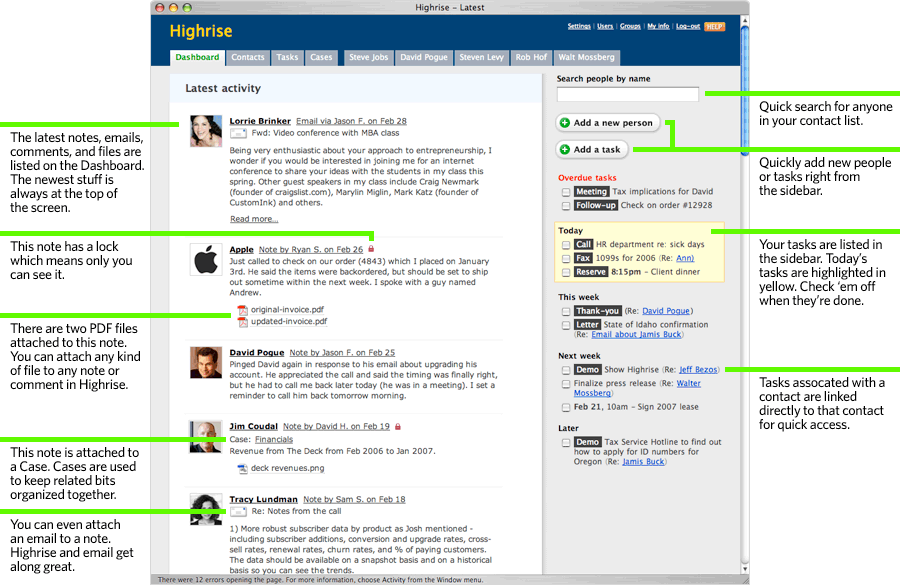Open the Steven Levy tab
The width and height of the screenshot is (900, 585).
tap(482, 57)
